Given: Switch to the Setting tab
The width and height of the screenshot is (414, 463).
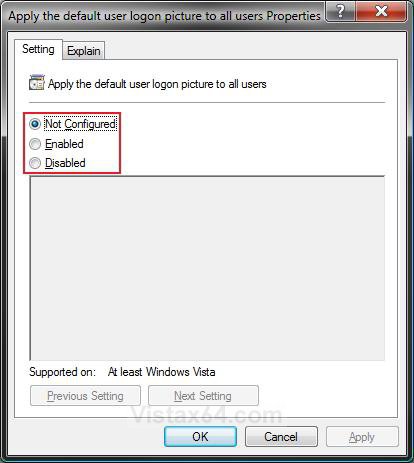Looking at the screenshot, I should click(x=38, y=49).
